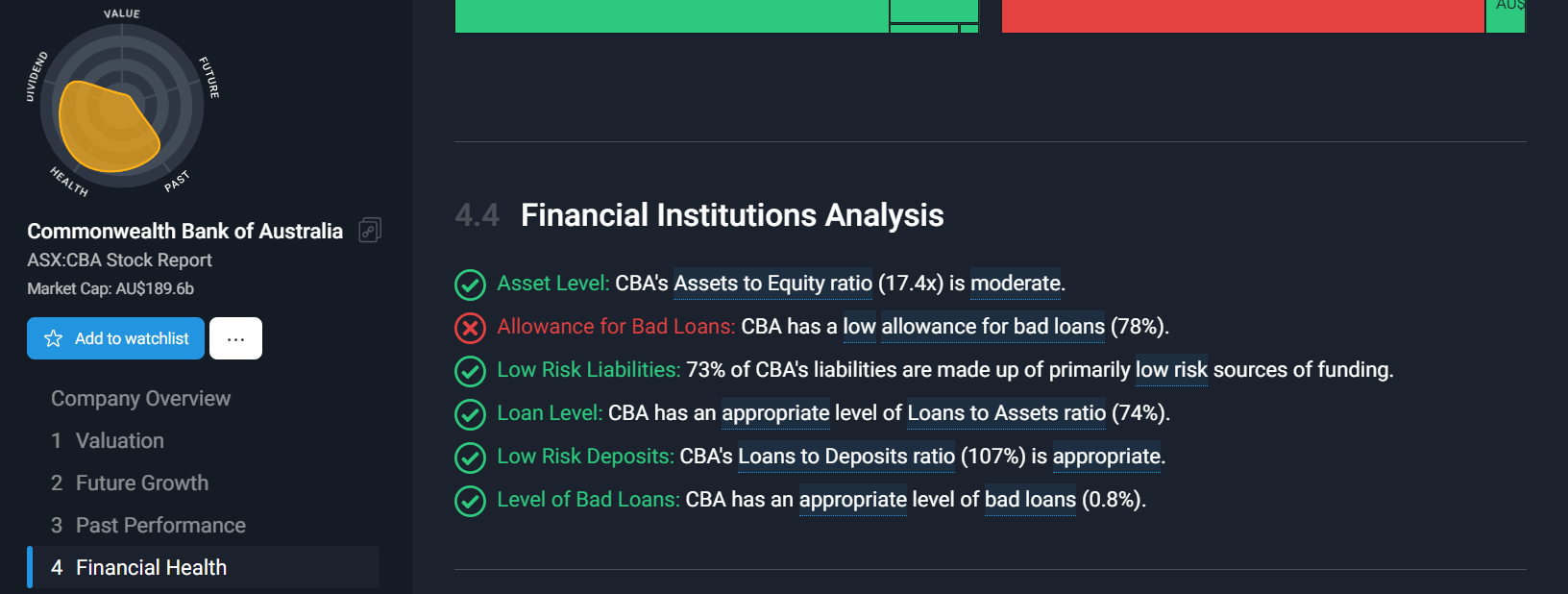Click the green check icon for Level of Bad Loans
Viewport: 1568px width, 594px height.
[x=470, y=501]
